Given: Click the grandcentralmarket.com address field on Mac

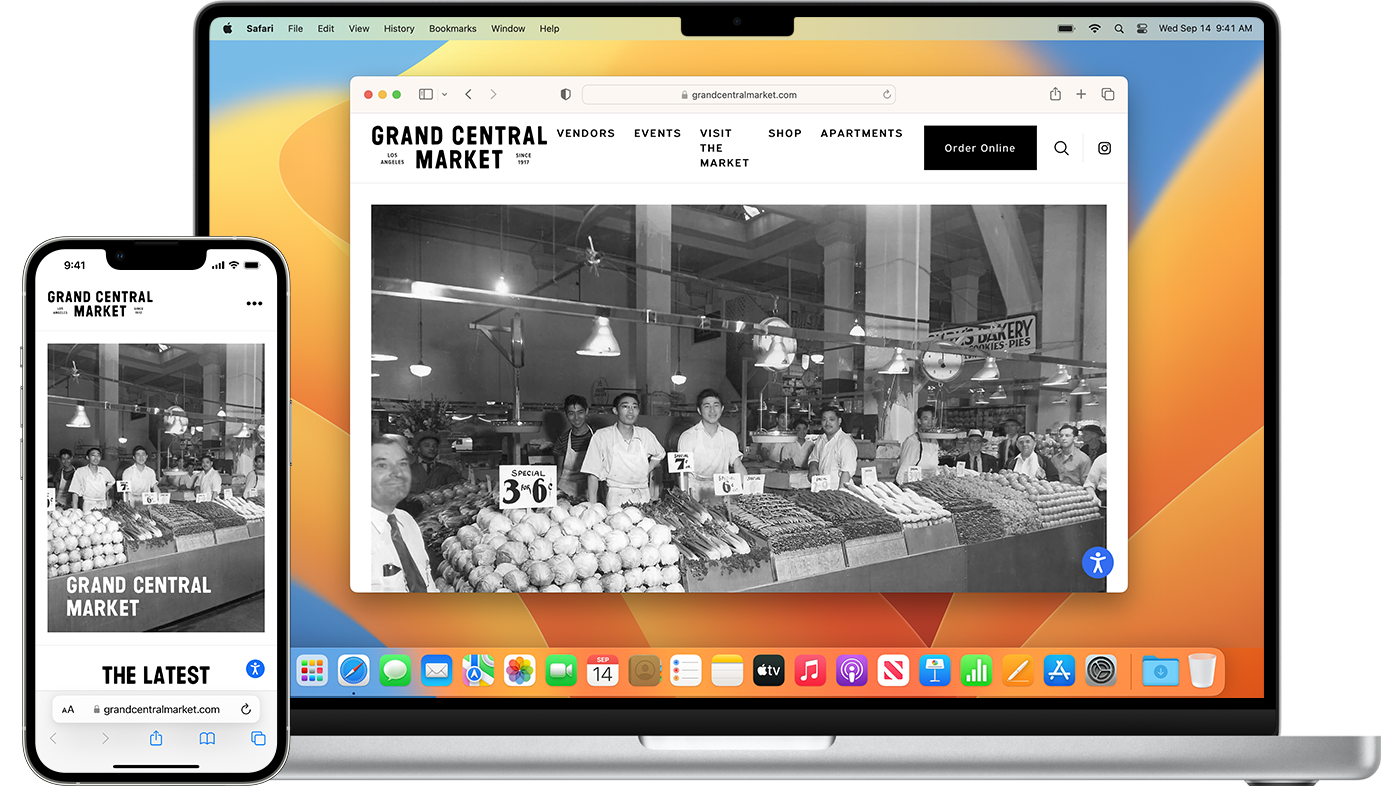Looking at the screenshot, I should (x=738, y=95).
